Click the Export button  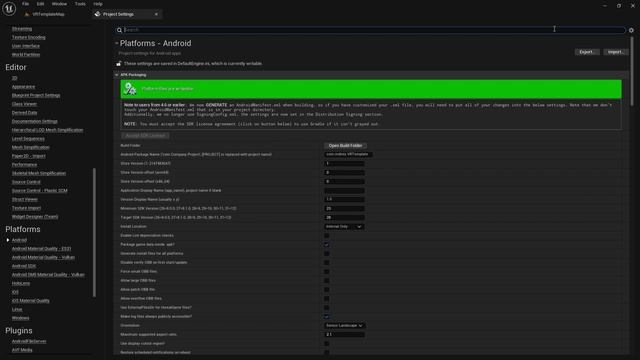point(587,52)
